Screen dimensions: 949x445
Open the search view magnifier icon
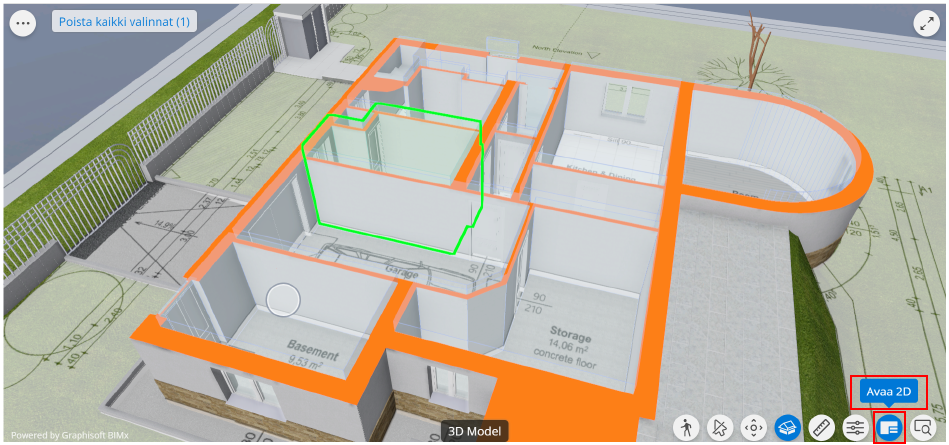point(924,428)
